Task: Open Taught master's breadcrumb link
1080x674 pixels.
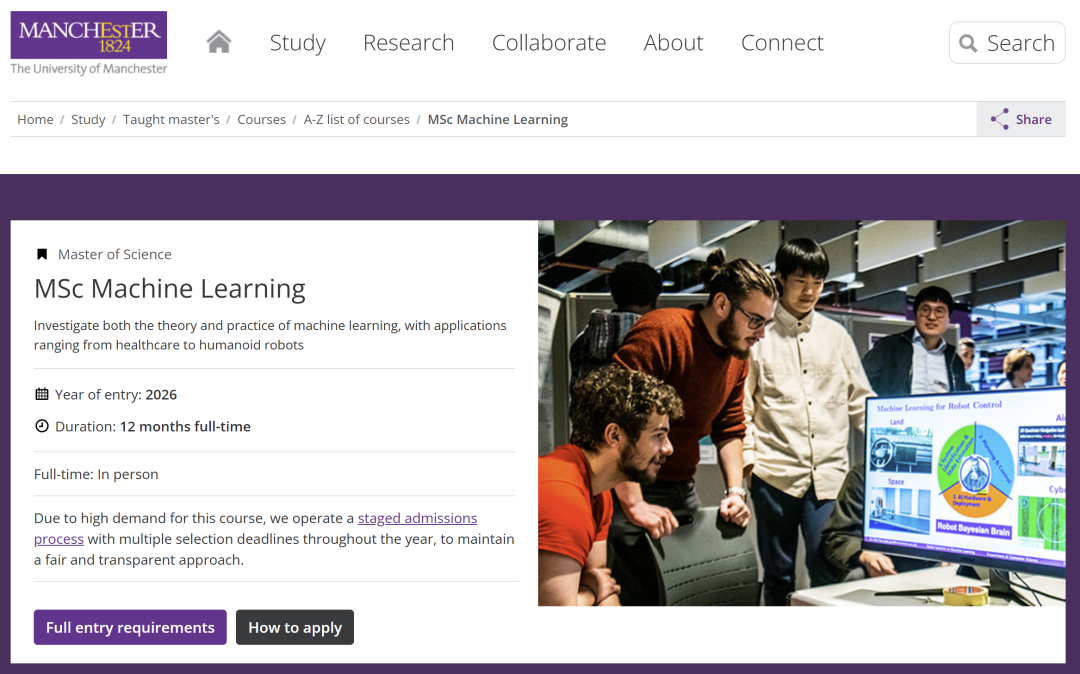Action: (171, 119)
